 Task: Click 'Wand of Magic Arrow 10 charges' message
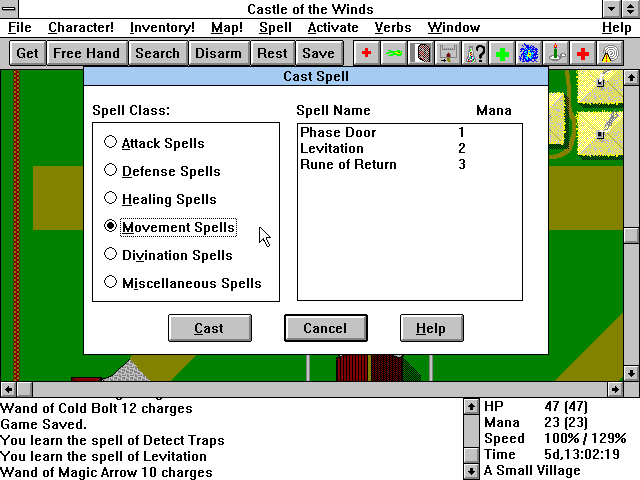106,472
